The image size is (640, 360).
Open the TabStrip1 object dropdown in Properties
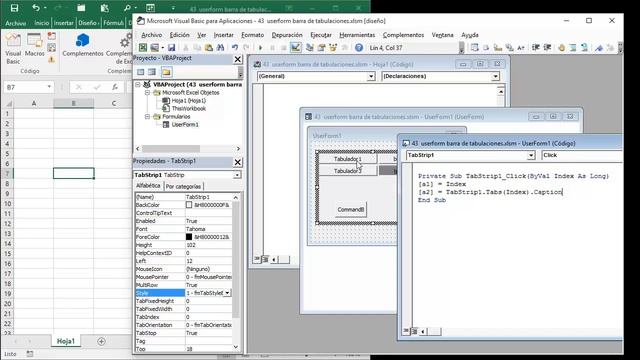[237, 175]
